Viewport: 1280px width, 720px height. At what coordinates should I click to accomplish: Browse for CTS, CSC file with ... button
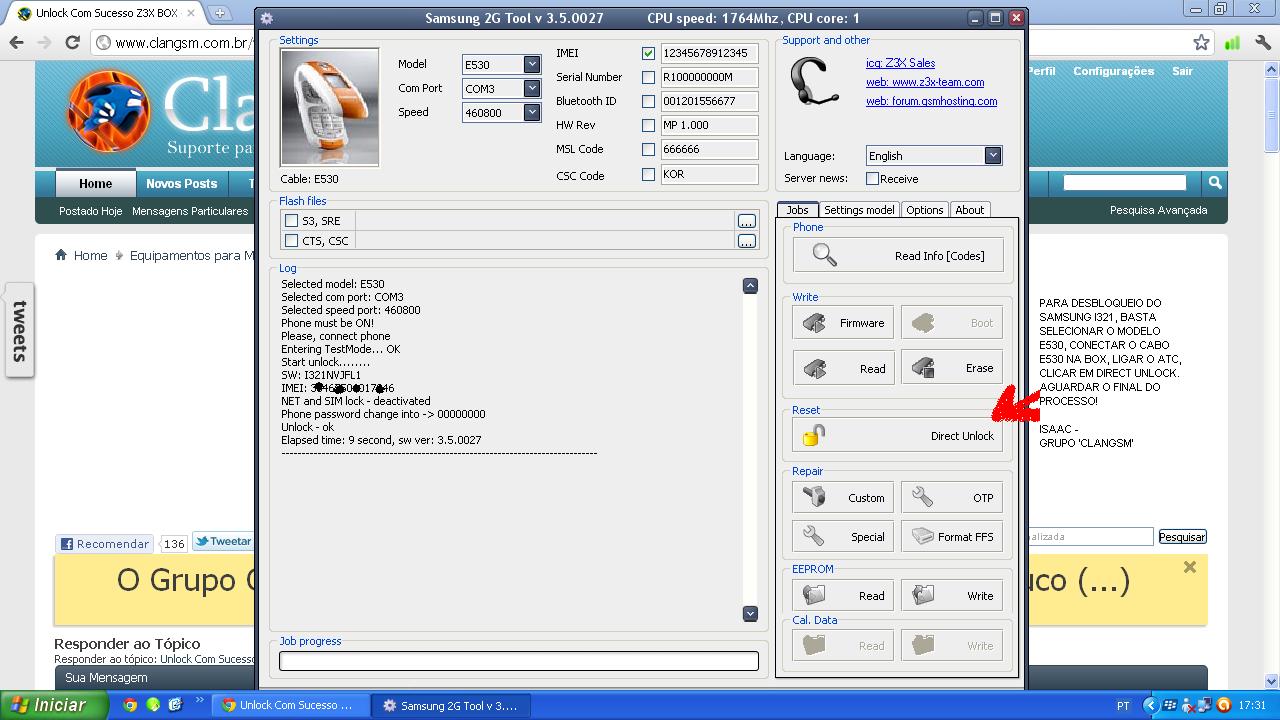[x=747, y=241]
